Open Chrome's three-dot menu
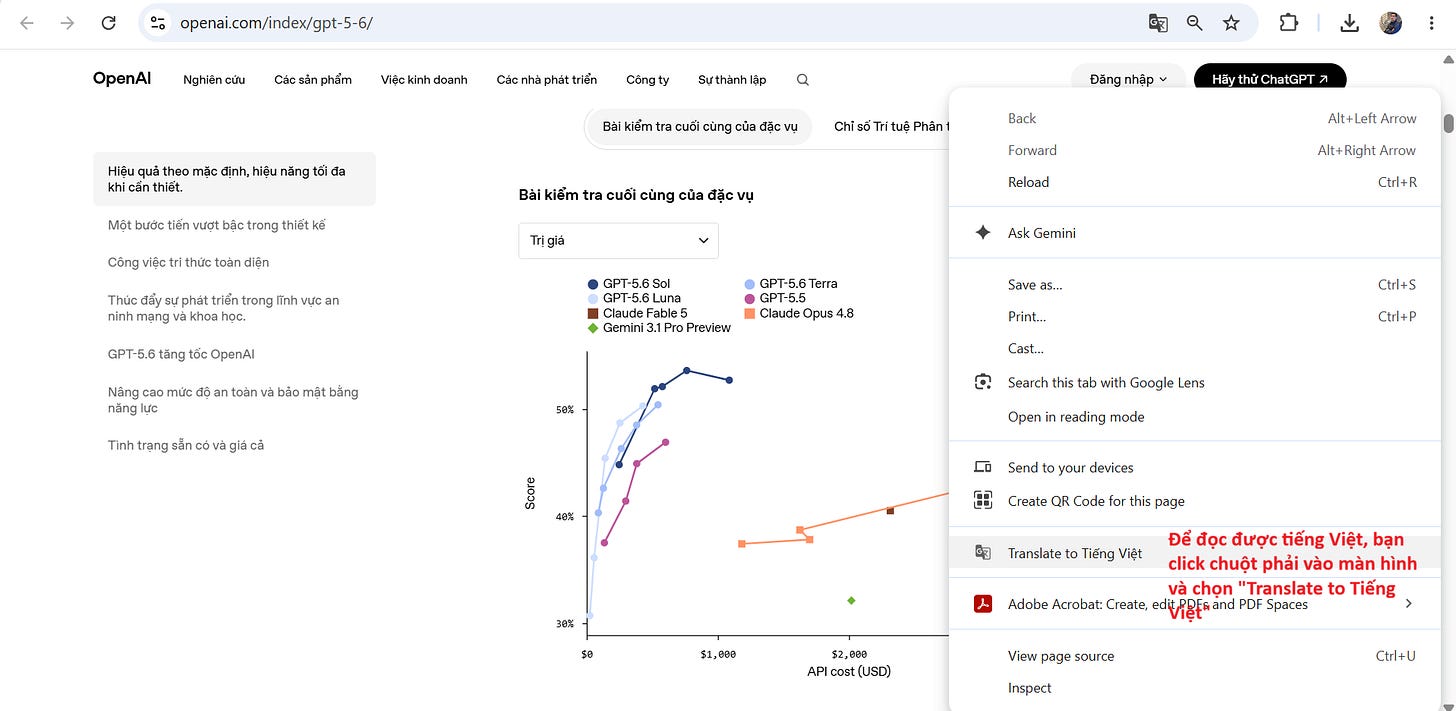Viewport: 1456px width, 711px height. (1432, 23)
